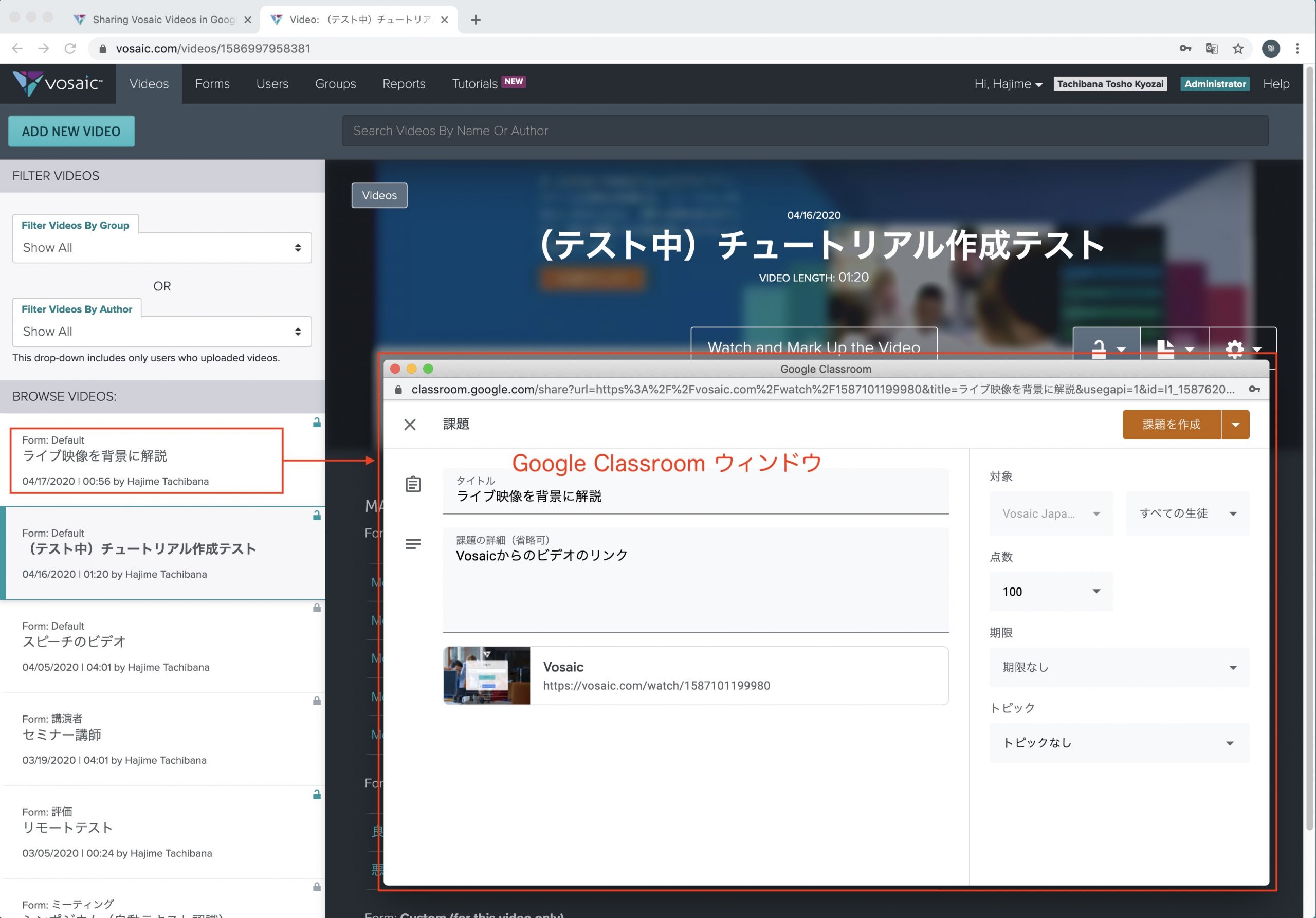
Task: Open the Groups nav item
Action: 335,84
